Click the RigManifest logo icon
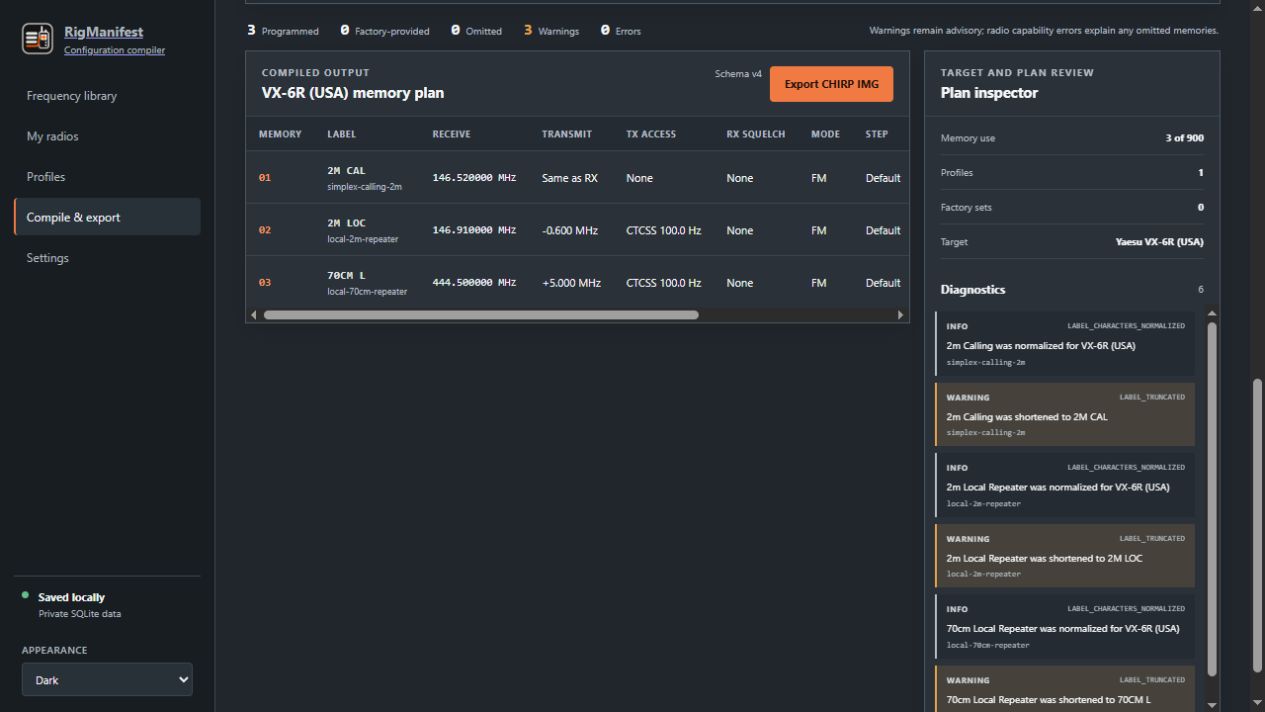 click(38, 39)
